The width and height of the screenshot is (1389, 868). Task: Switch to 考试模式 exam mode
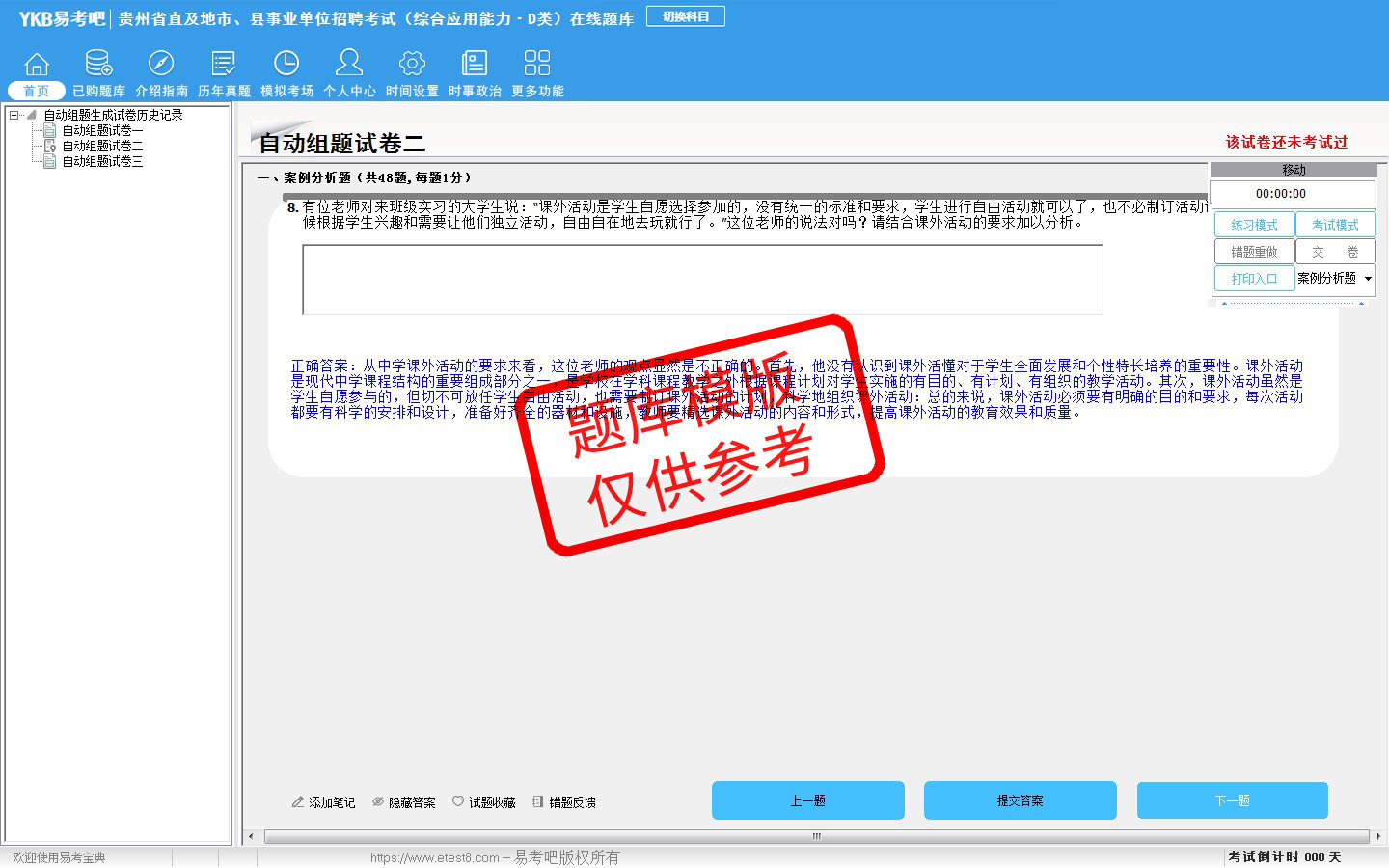tap(1335, 225)
